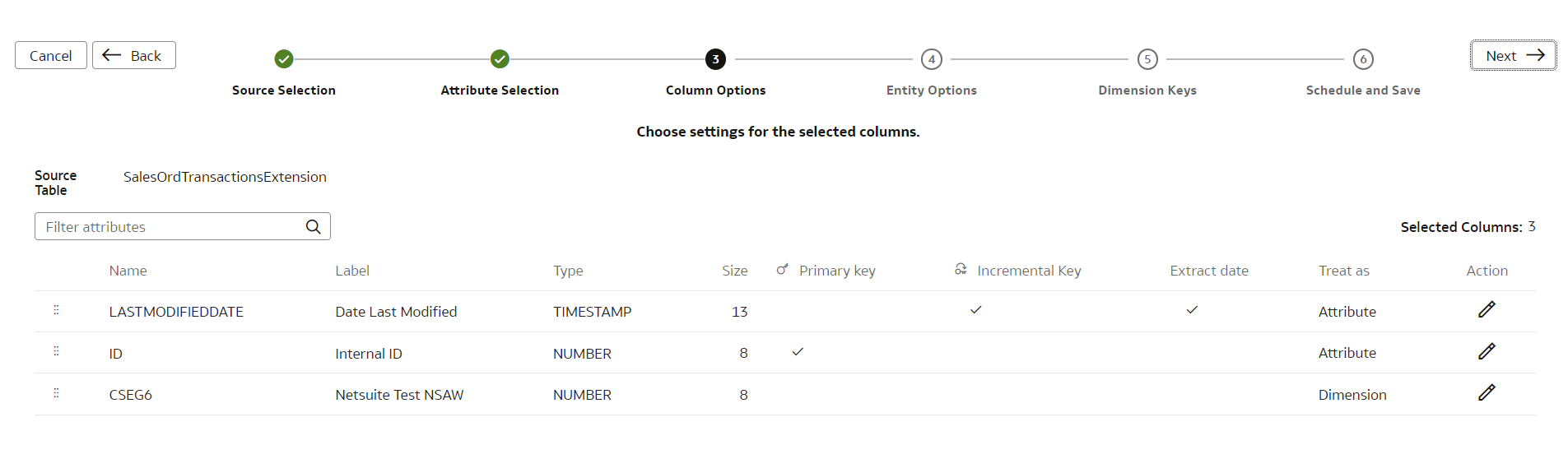This screenshot has width=1568, height=459.
Task: Toggle Incremental Key check for LASTMODIFIEDDATE
Action: click(x=975, y=310)
